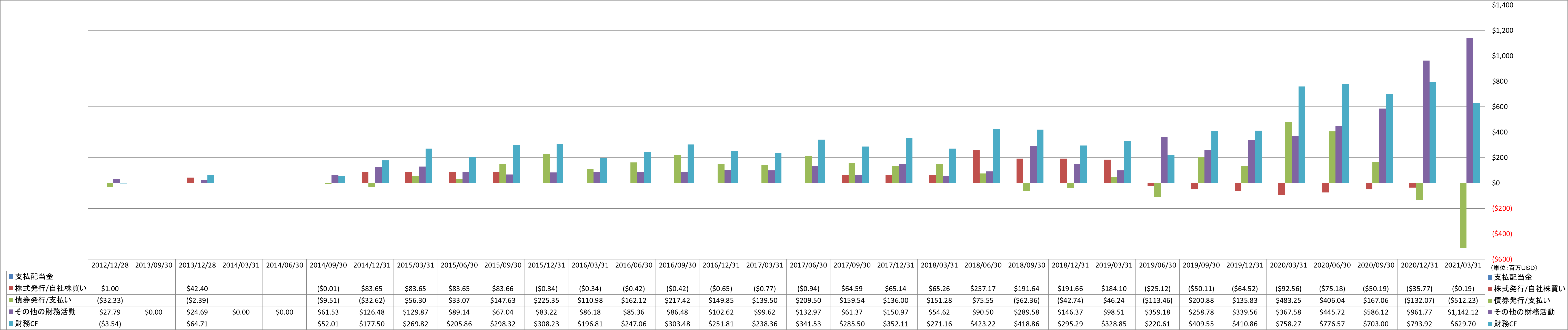Image resolution: width=1568 pixels, height=330 pixels.
Task: Select the $42.40 cell under 2013/12/28
Action: click(x=197, y=289)
